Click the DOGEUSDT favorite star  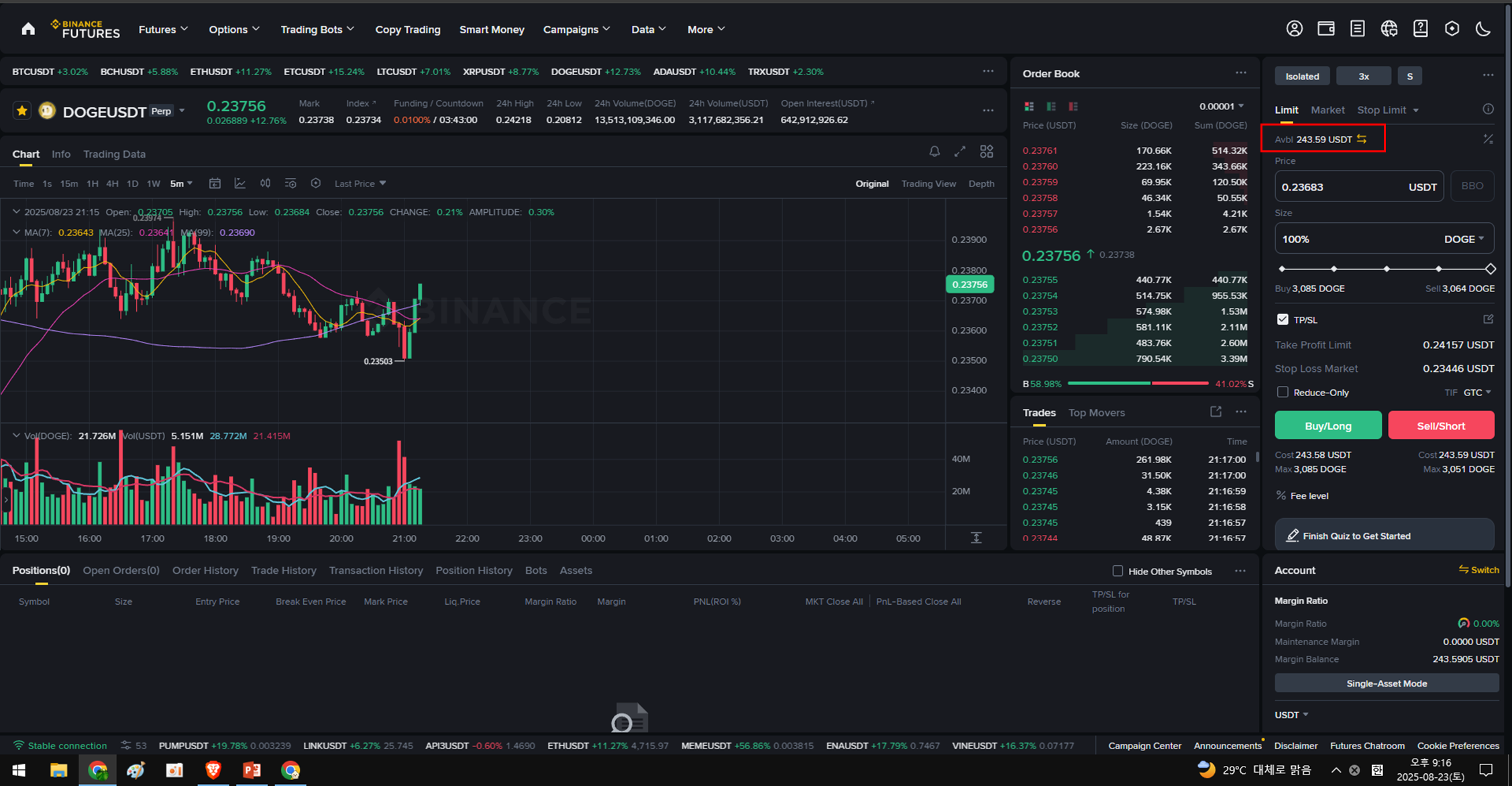[22, 111]
